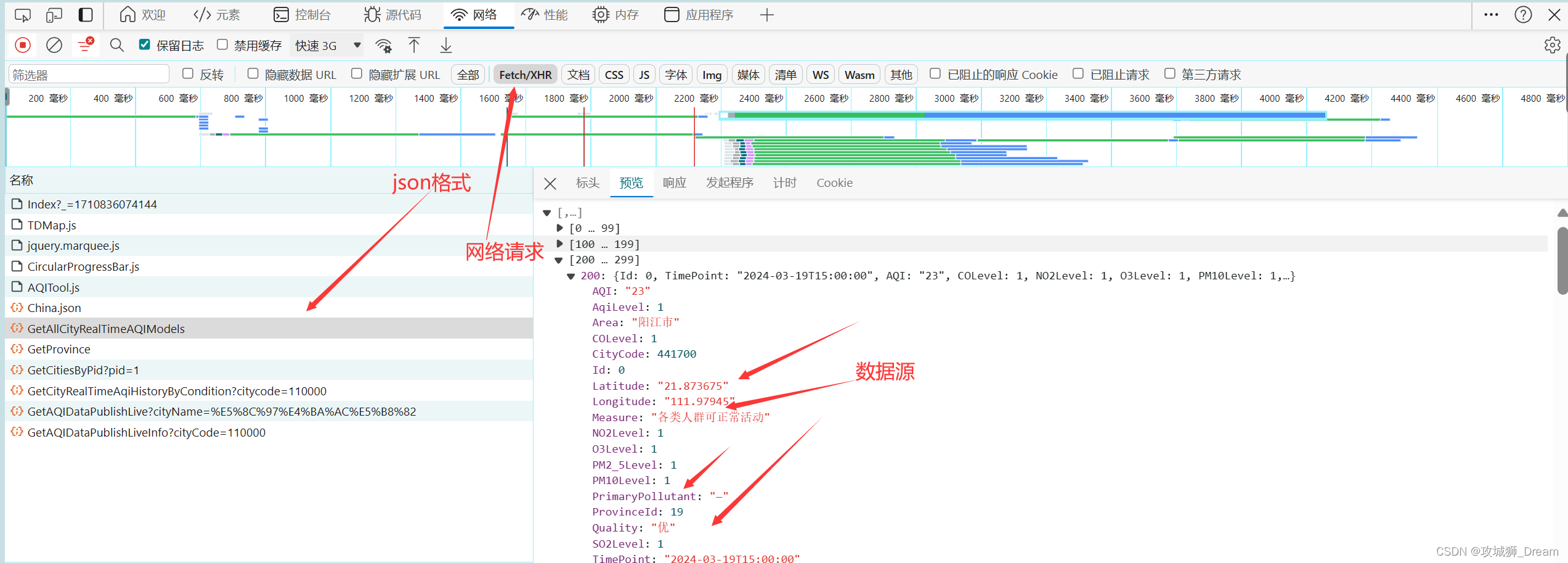Check 已阻止的响应 Cookie checkbox
The width and height of the screenshot is (1568, 563).
click(x=935, y=73)
